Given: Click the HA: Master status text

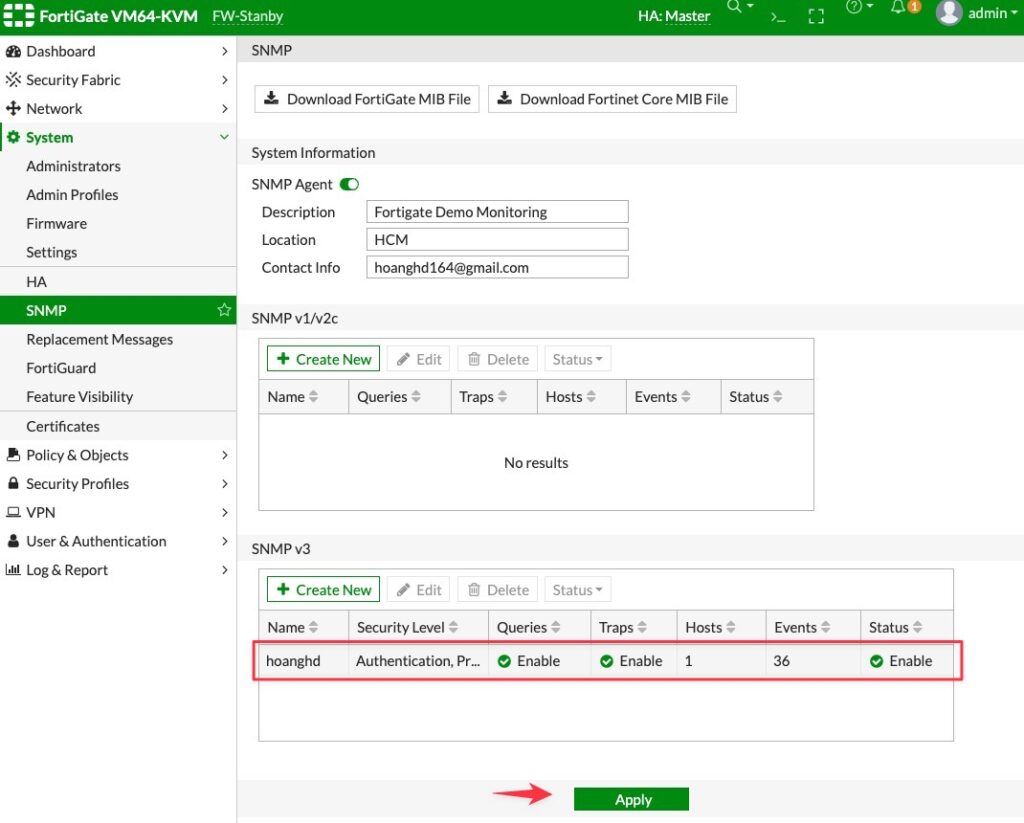Looking at the screenshot, I should (x=674, y=16).
